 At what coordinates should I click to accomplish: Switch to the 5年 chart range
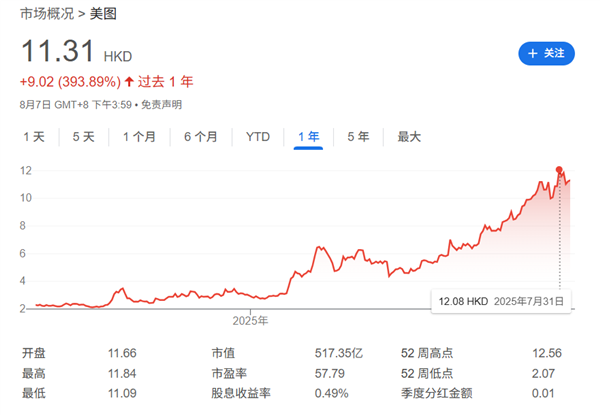[x=357, y=137]
